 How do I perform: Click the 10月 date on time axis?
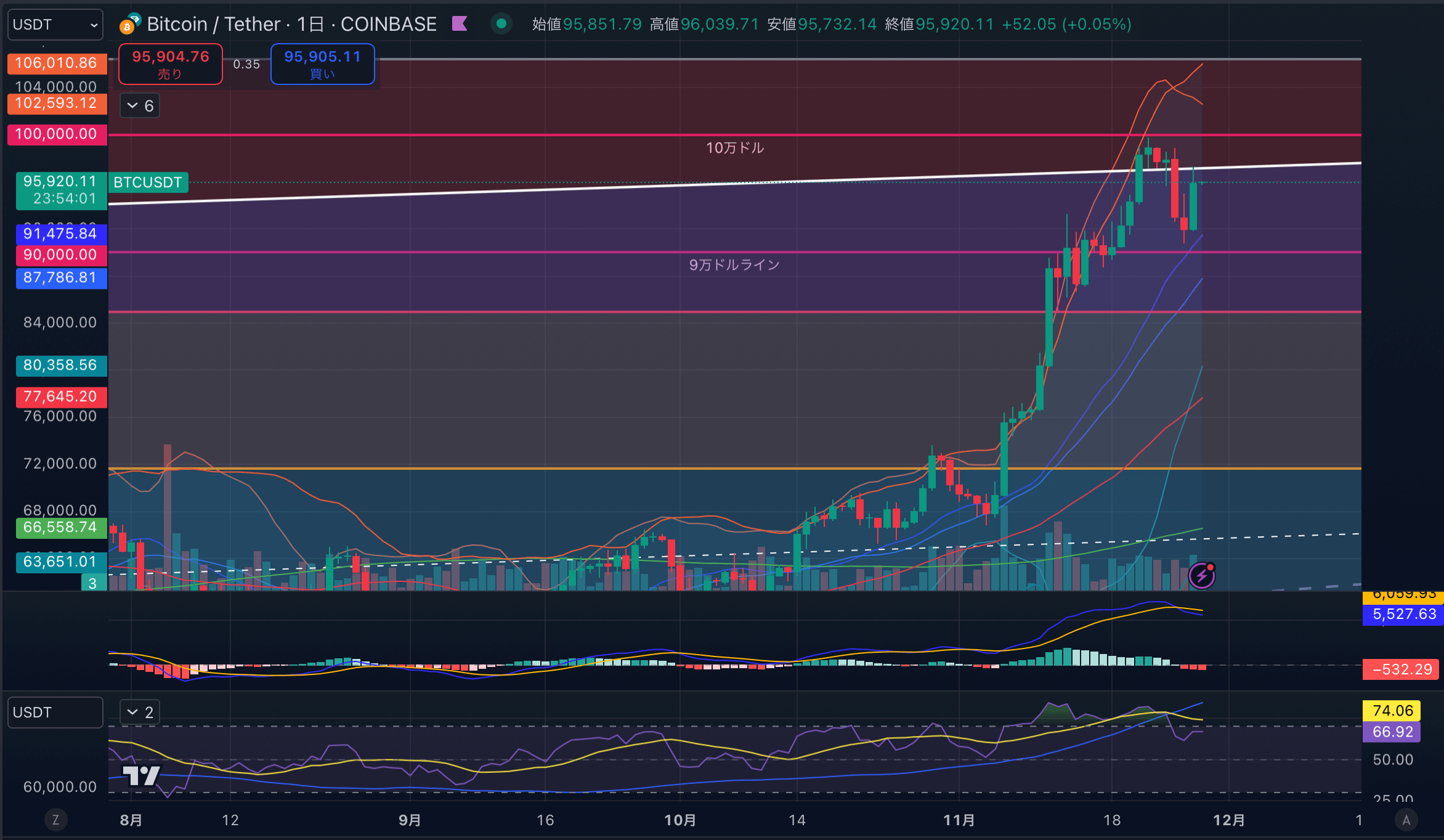(x=680, y=820)
